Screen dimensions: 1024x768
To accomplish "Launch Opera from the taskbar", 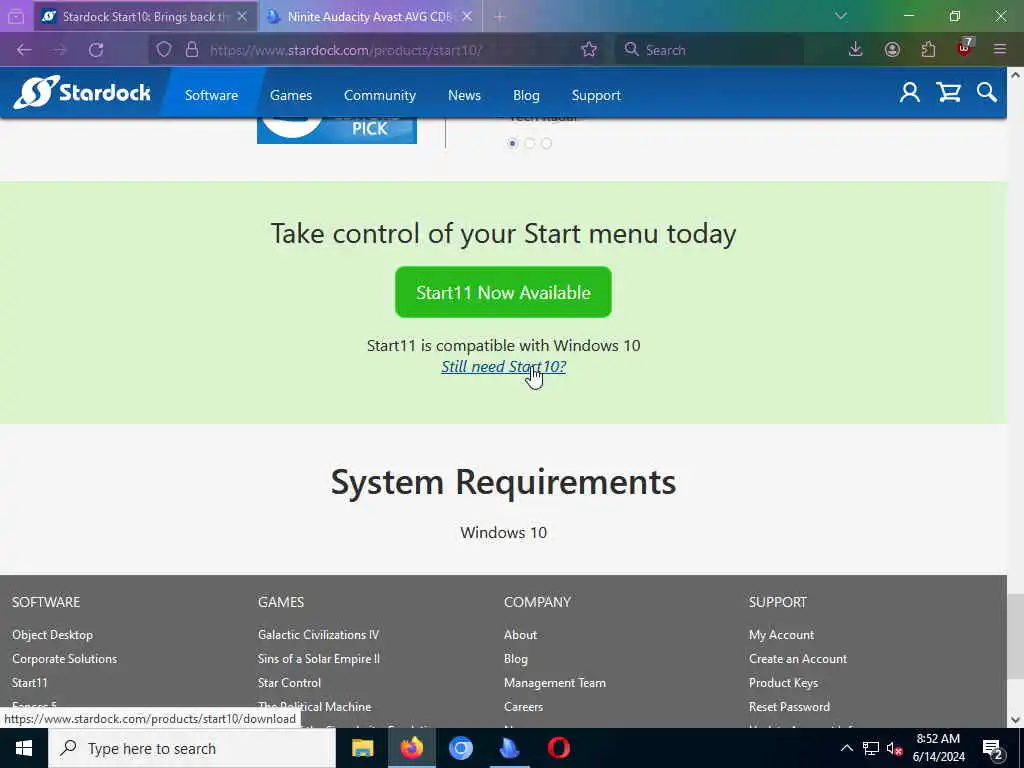I will coord(558,748).
